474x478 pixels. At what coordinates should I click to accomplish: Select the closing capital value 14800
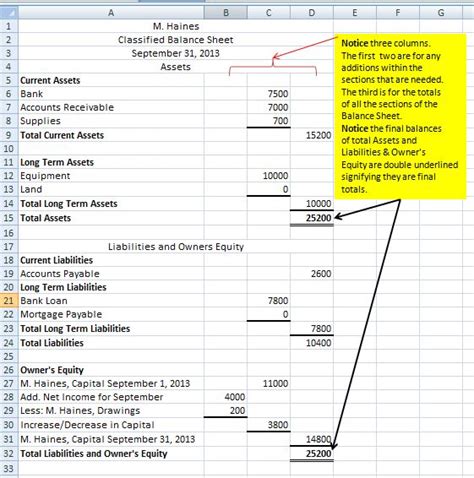point(312,439)
